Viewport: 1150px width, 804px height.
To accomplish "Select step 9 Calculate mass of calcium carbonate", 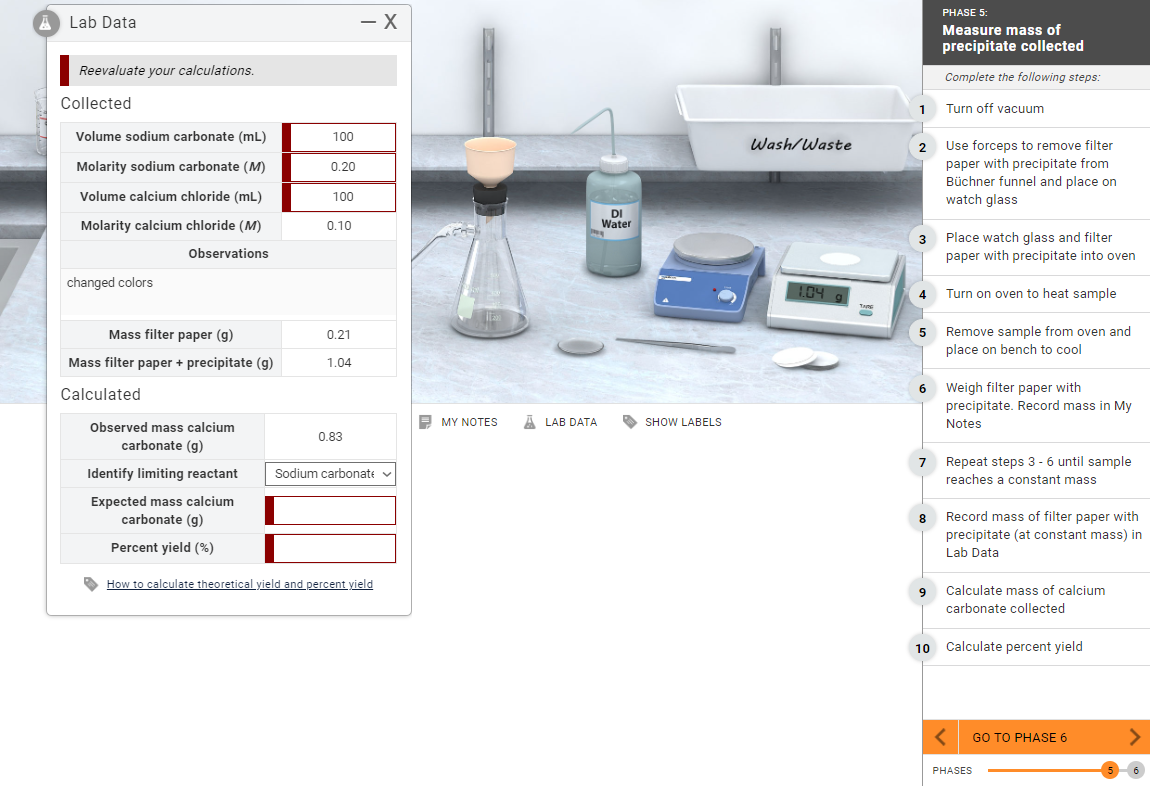I will click(1036, 600).
